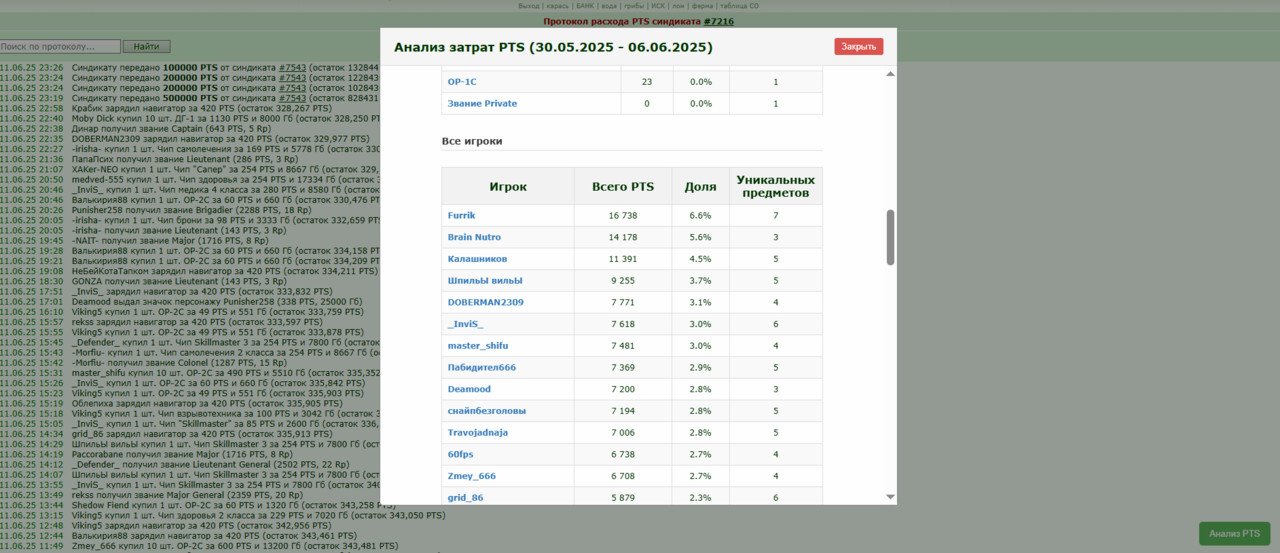Open grid_86 player link in table
The height and width of the screenshot is (553, 1280).
(465, 498)
